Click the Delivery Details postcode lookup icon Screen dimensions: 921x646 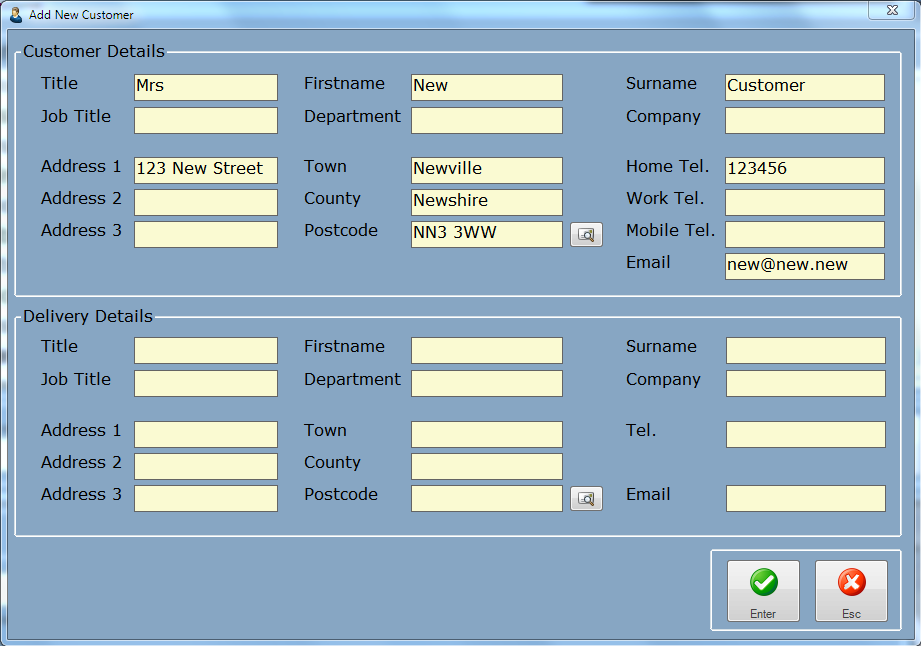coord(586,499)
